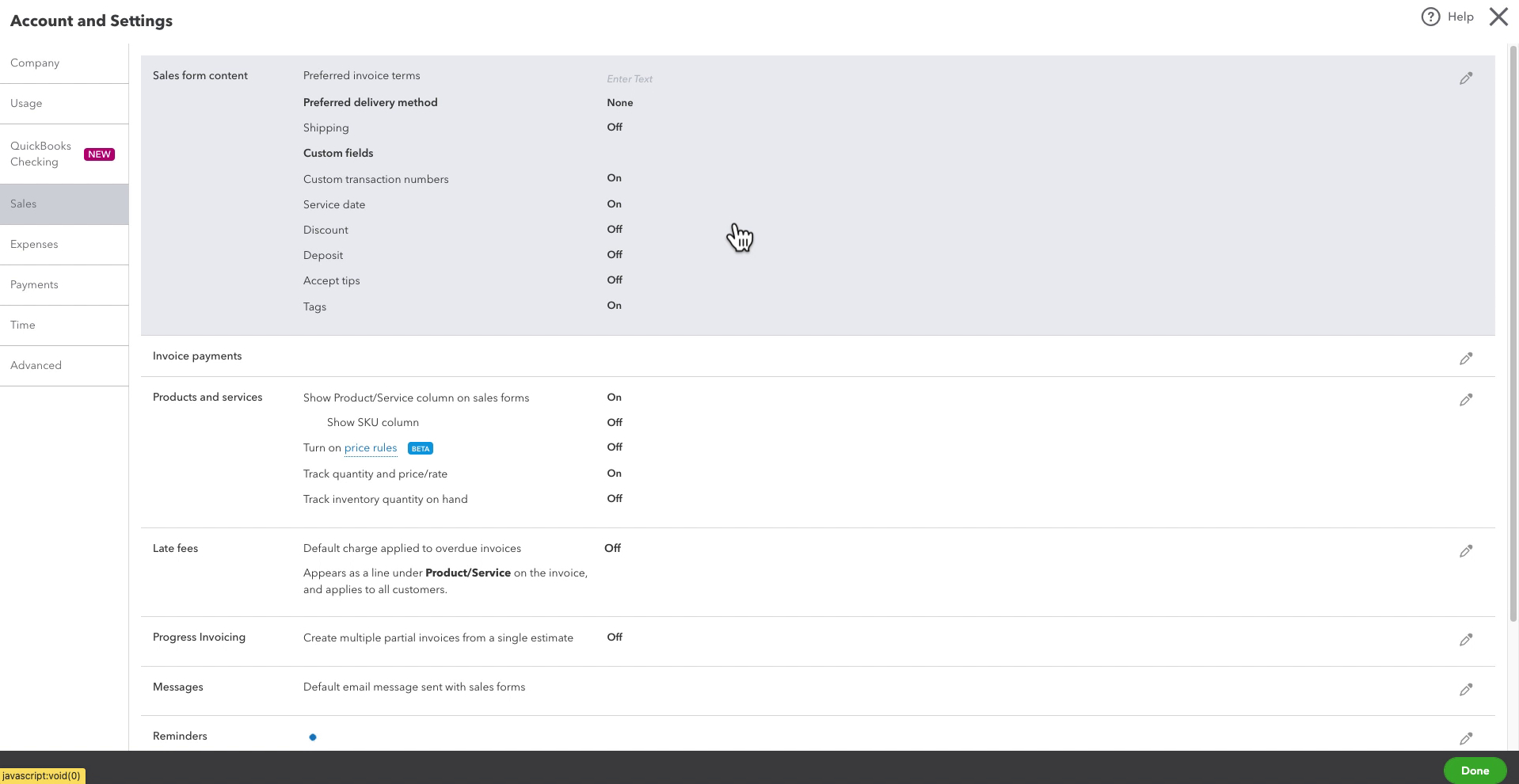1519x784 pixels.
Task: Edit Sales form content with pencil icon
Action: click(x=1466, y=78)
